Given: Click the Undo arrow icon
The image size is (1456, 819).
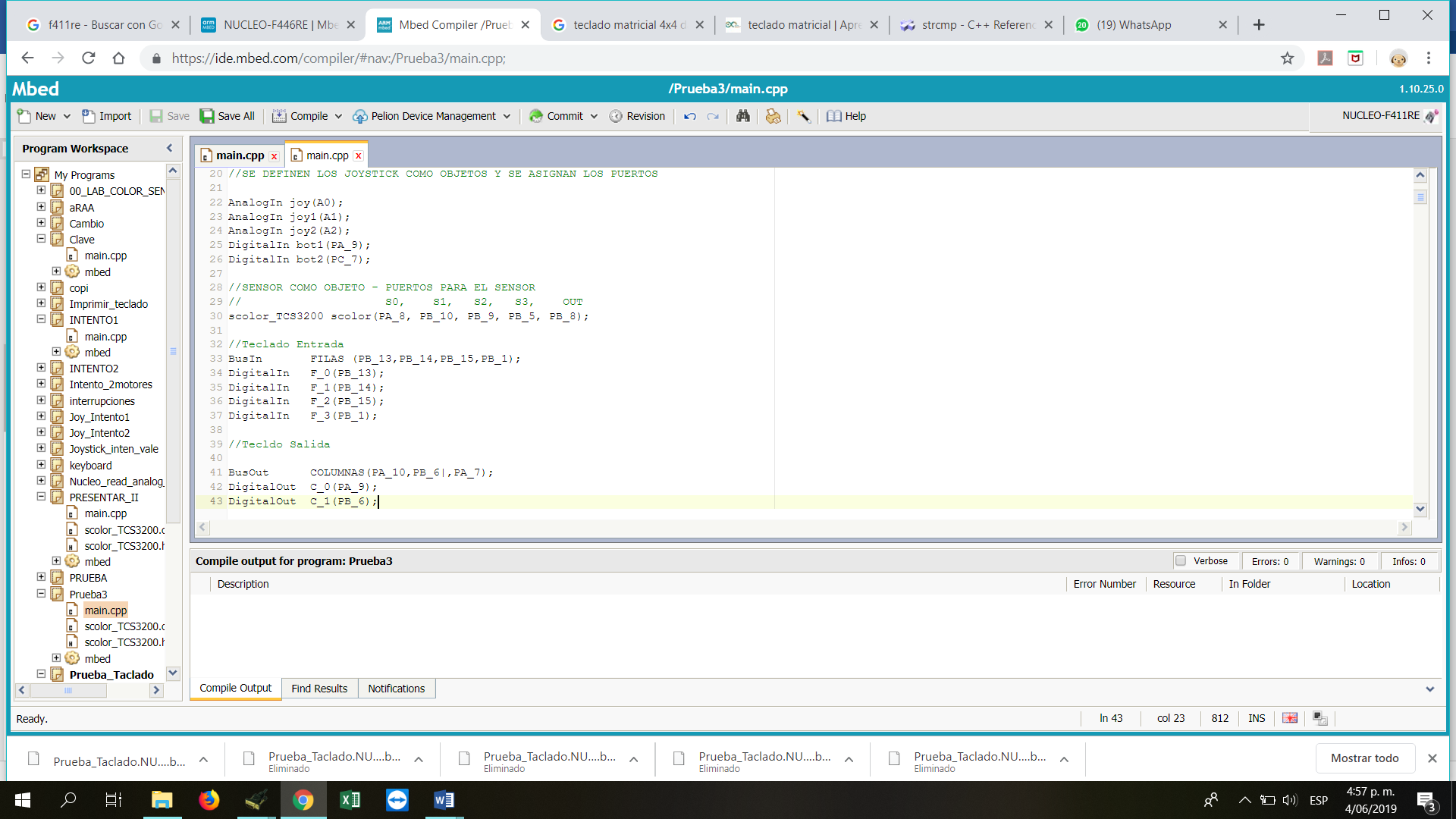Looking at the screenshot, I should pos(689,116).
